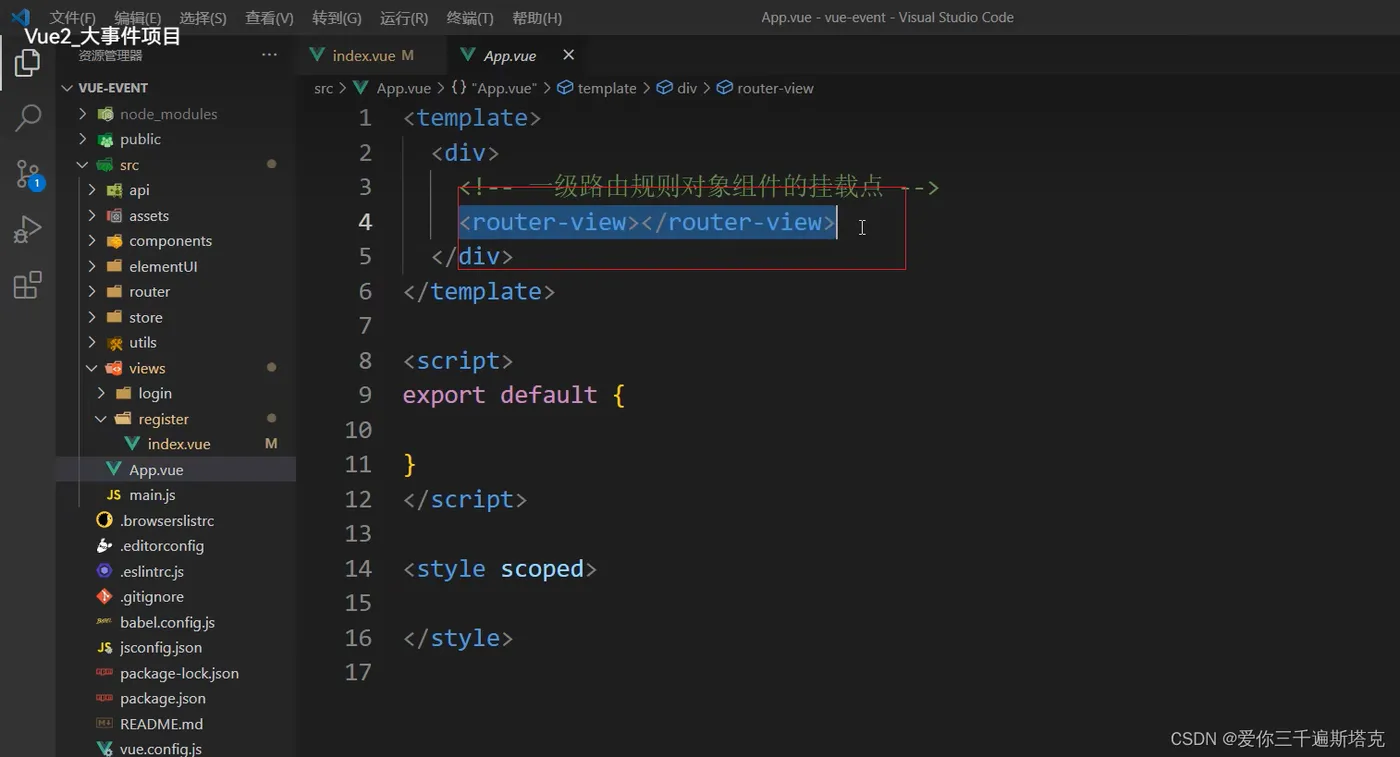Viewport: 1400px width, 757px height.
Task: Select App.vue in the file tree
Action: (x=176, y=470)
